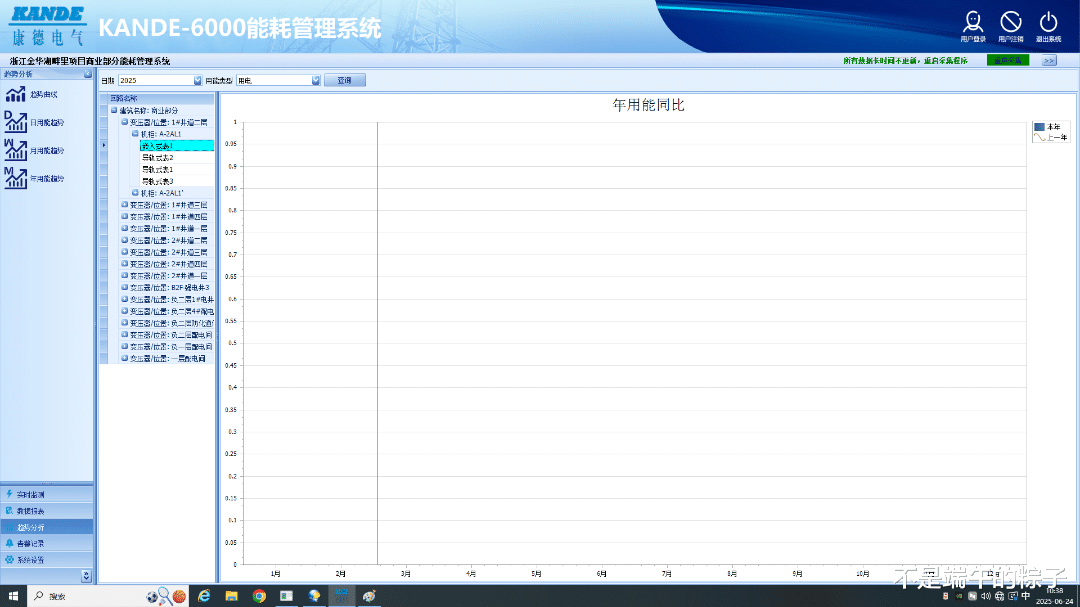Open the 日用能趋势 daily energy trend
Viewport: 1080px width, 607px height.
(x=34, y=122)
